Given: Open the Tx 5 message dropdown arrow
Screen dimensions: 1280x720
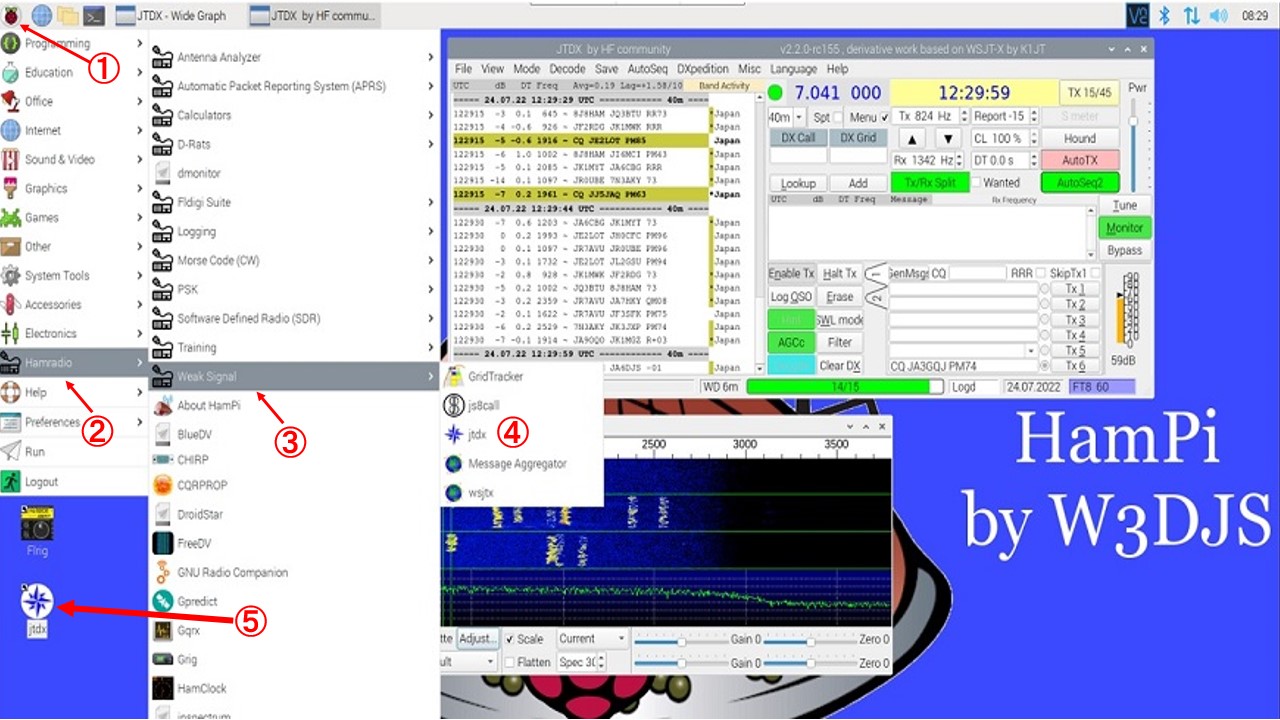Looking at the screenshot, I should [x=1030, y=351].
